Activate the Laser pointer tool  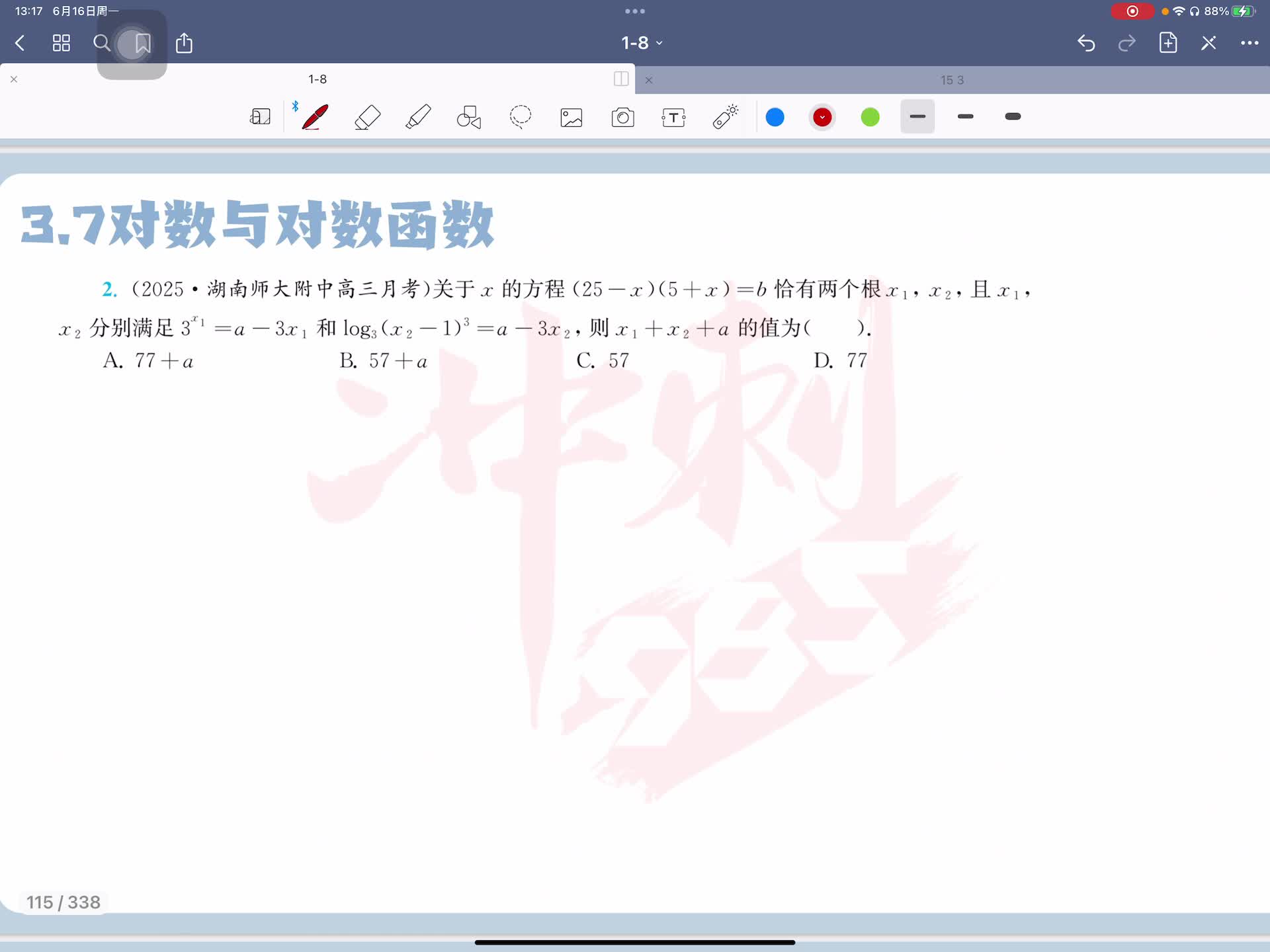pyautogui.click(x=725, y=117)
